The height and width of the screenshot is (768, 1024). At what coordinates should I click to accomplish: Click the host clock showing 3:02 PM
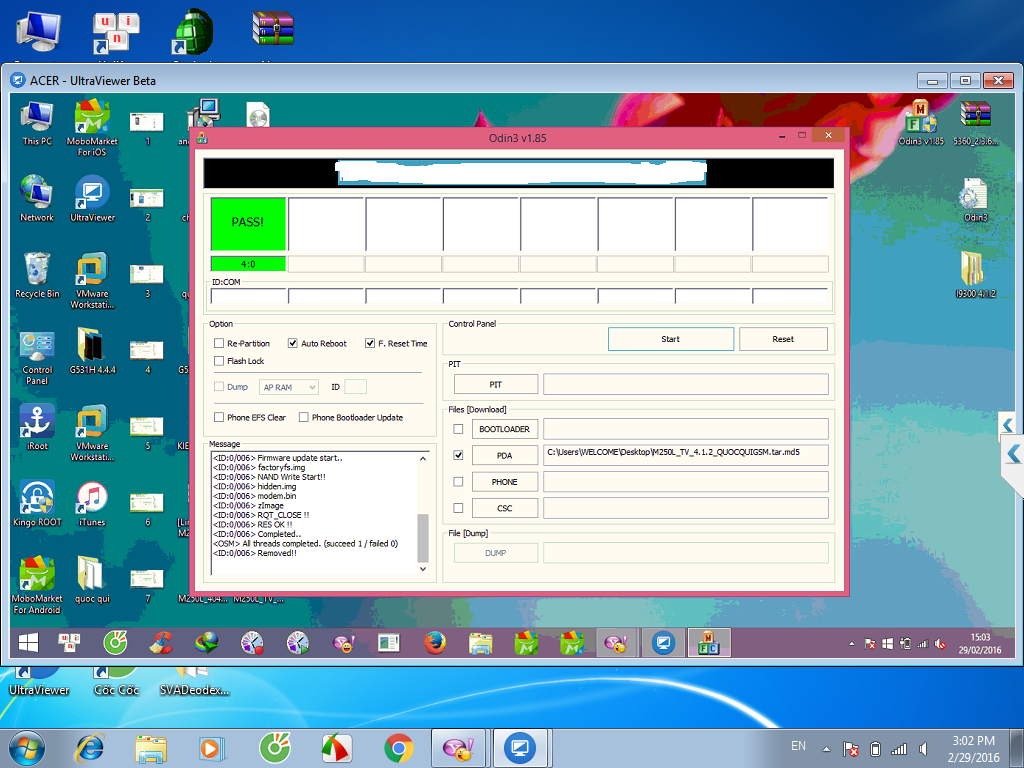974,748
